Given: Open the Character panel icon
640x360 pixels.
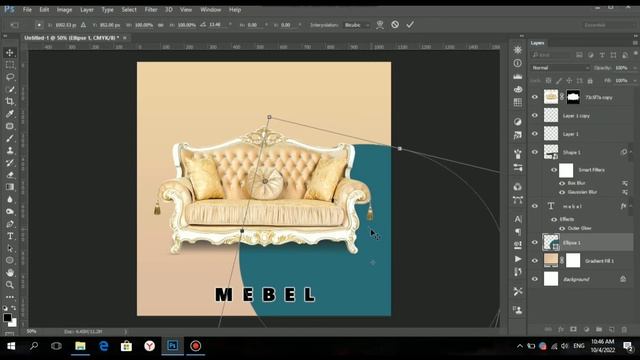Looking at the screenshot, I should [x=518, y=219].
